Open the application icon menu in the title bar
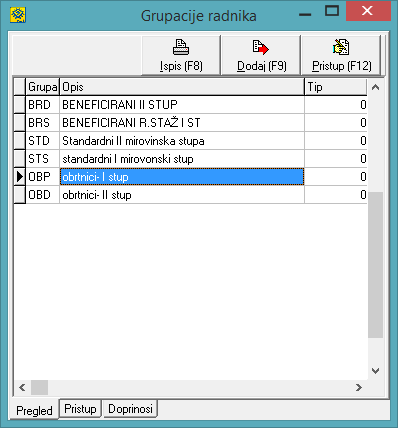Screen dimensions: 398x428 click(x=18, y=15)
